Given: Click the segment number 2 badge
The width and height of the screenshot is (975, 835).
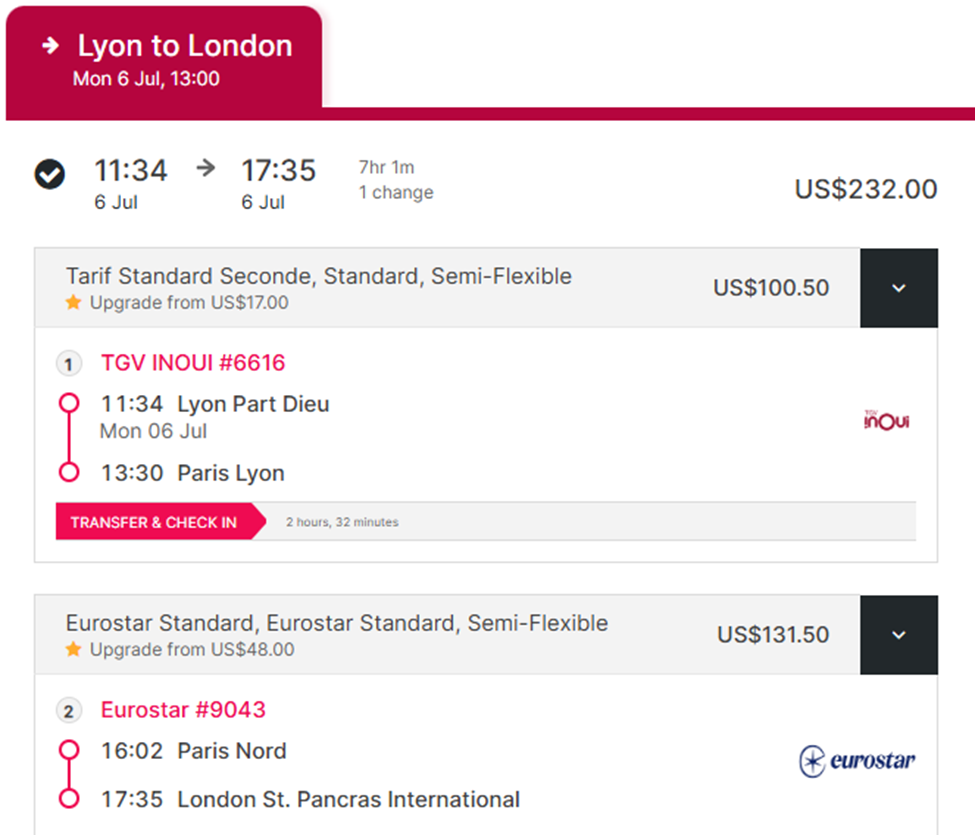Looking at the screenshot, I should point(68,711).
